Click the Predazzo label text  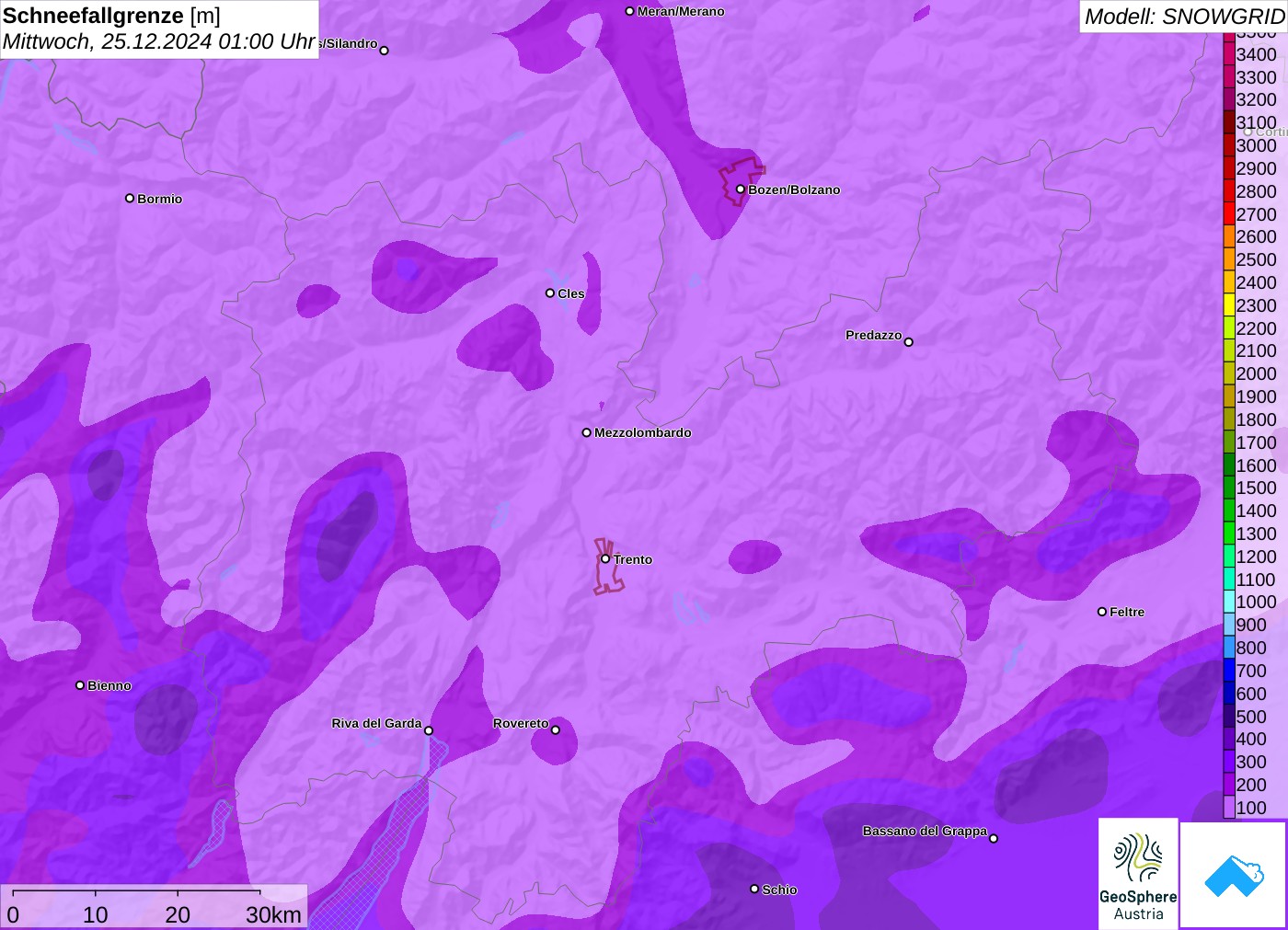(874, 335)
